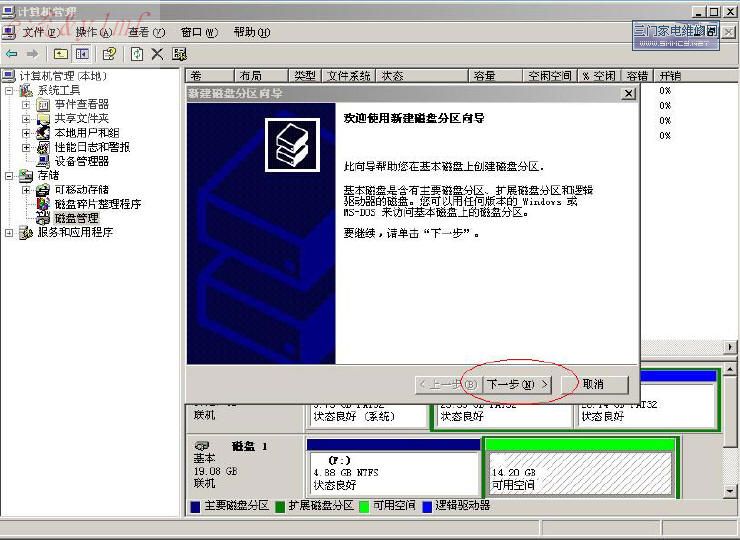Open the 文件(F) menu
This screenshot has height=540, width=740.
pos(40,32)
